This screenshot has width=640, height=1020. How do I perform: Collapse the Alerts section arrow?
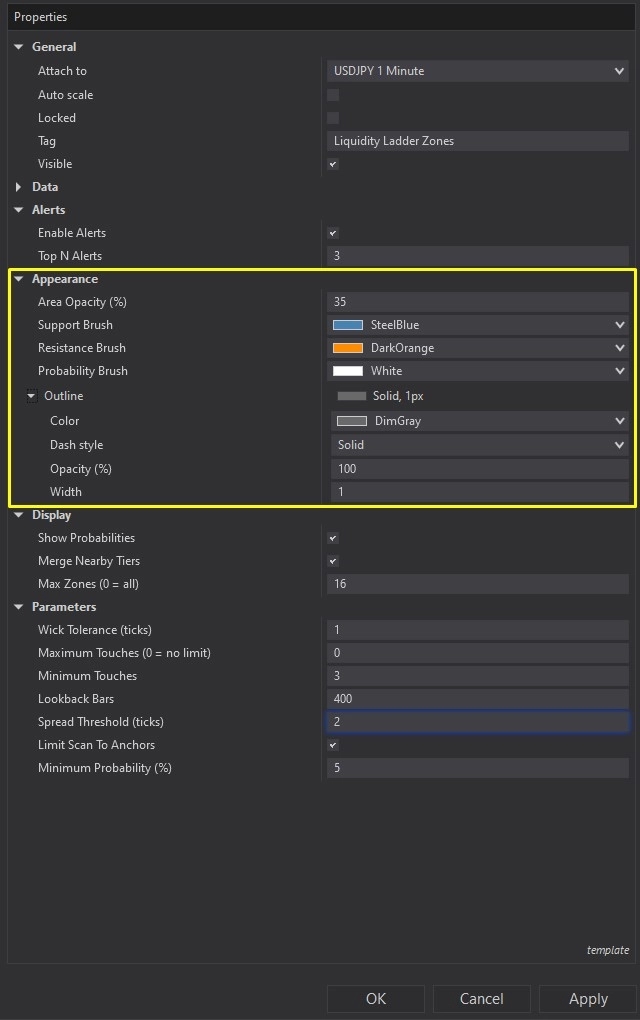click(x=18, y=210)
